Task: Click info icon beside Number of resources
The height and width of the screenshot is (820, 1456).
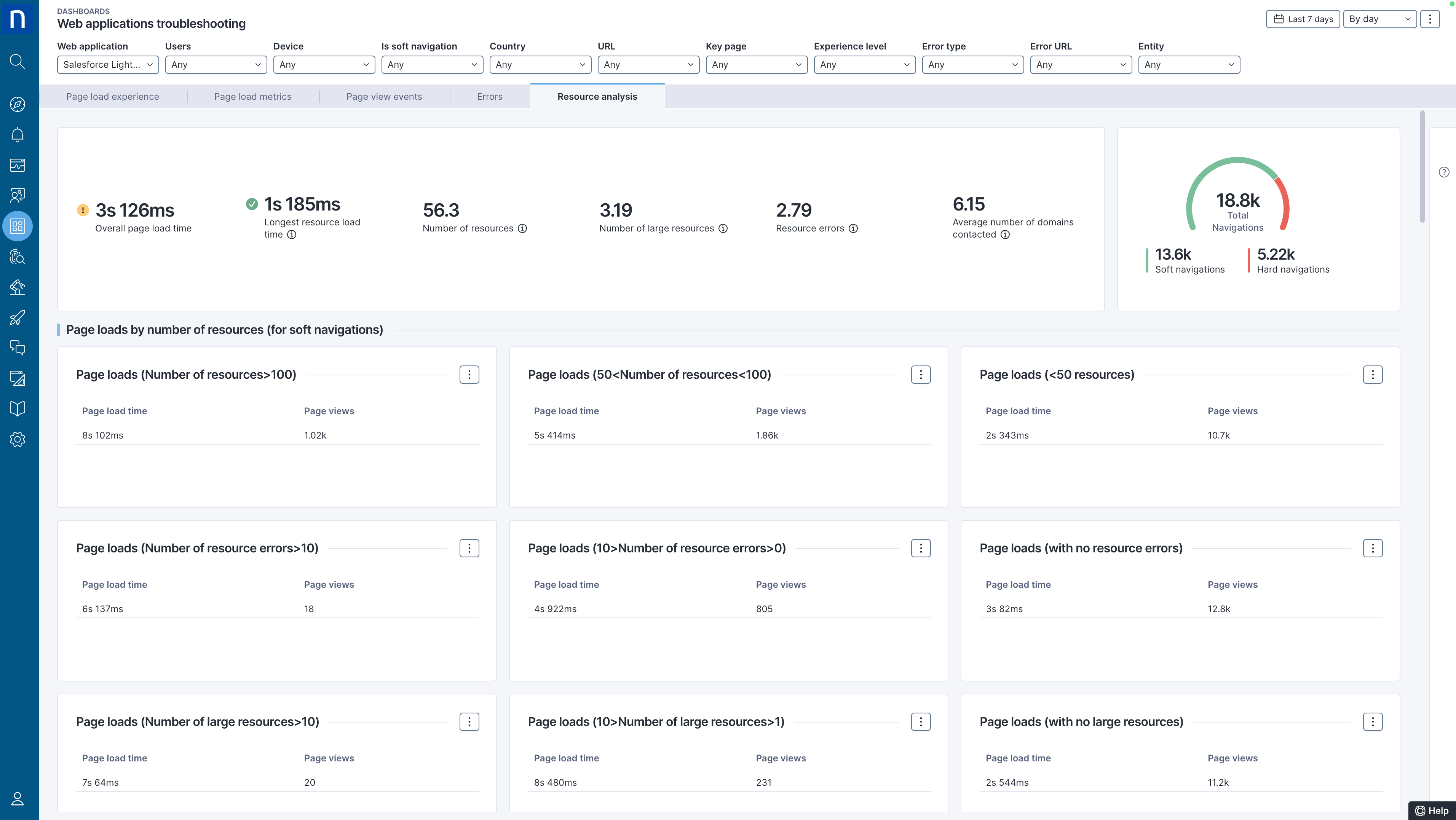Action: tap(522, 228)
